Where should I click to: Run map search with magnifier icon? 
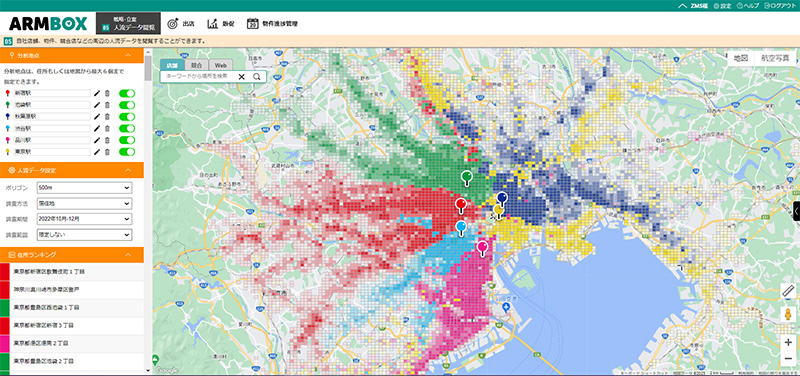(257, 77)
